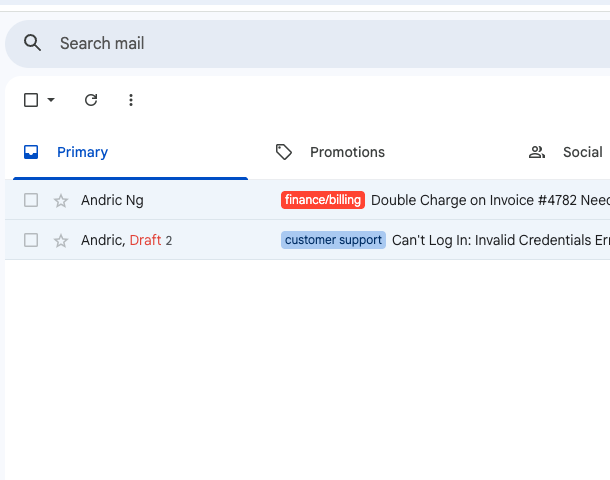Expand the select options dropdown arrow
Viewport: 610px width, 480px height.
point(51,100)
